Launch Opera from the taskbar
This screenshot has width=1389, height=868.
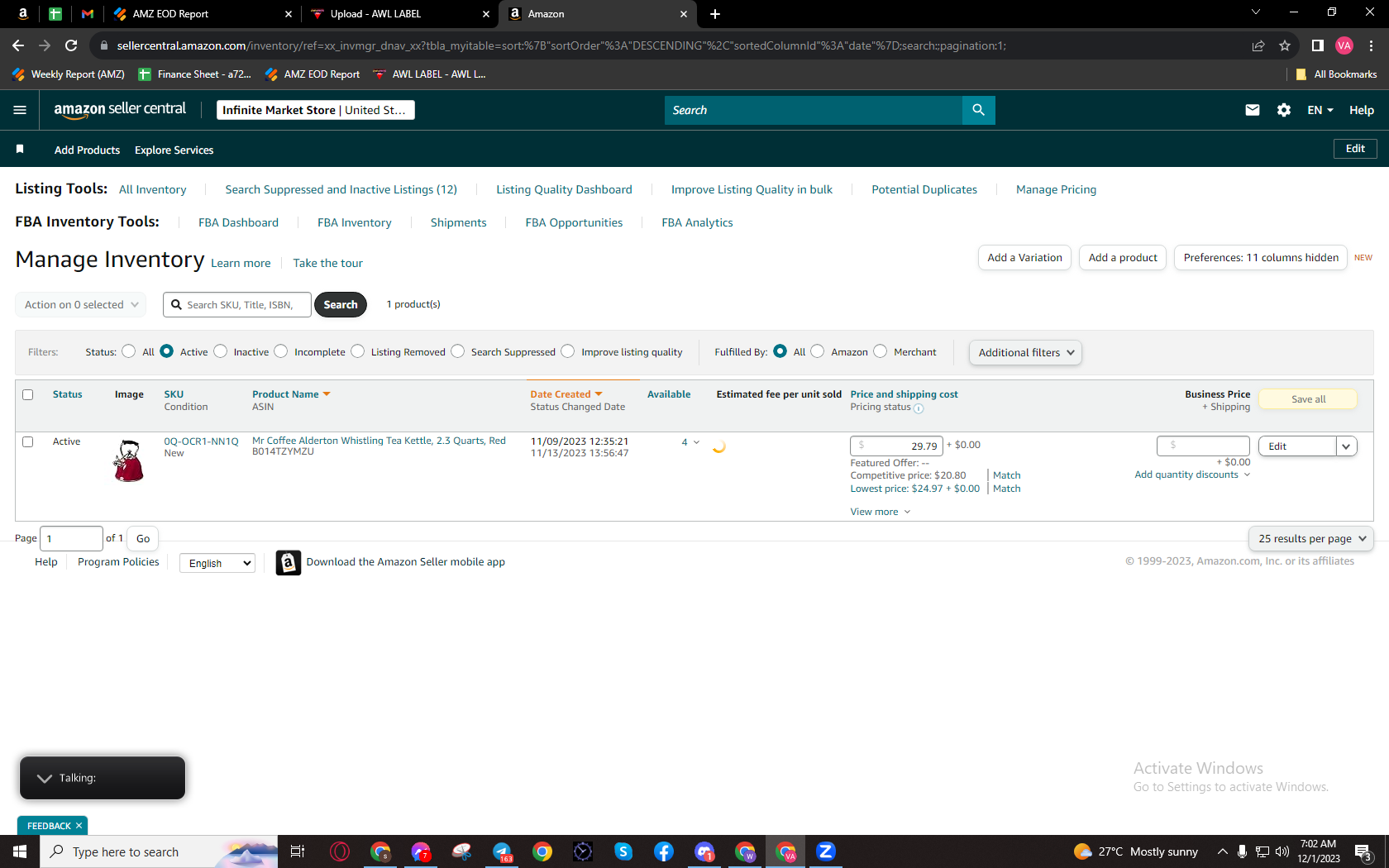(339, 851)
